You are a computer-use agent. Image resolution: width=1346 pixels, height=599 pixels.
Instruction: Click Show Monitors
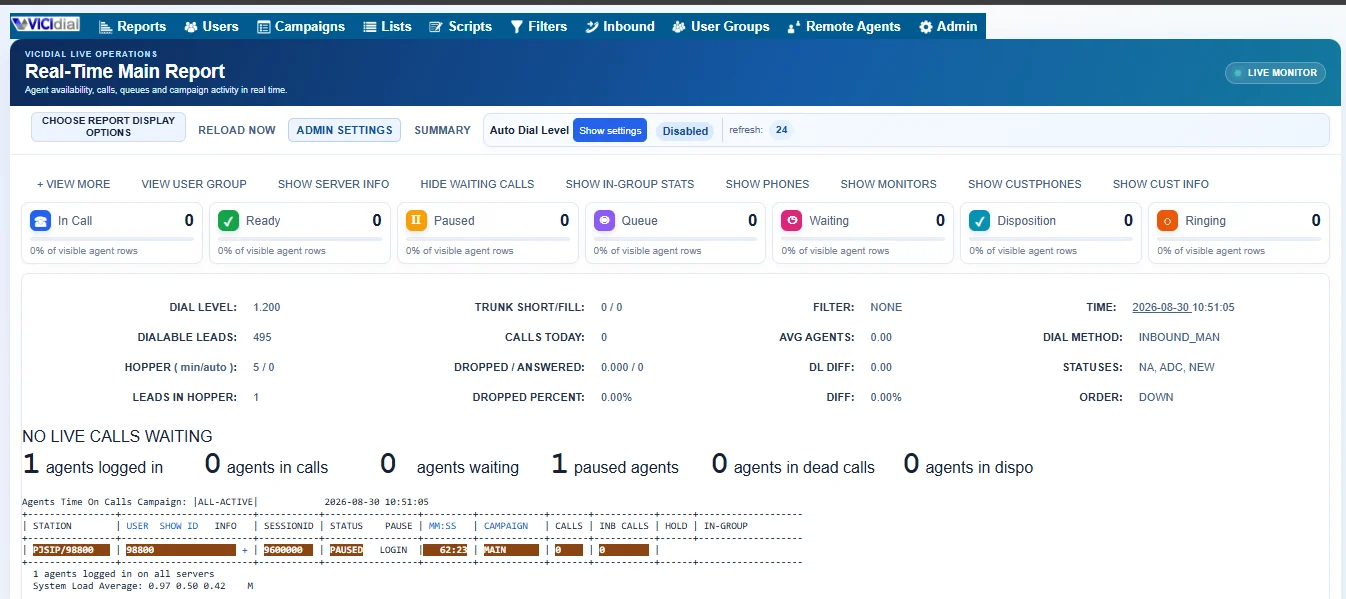(888, 184)
